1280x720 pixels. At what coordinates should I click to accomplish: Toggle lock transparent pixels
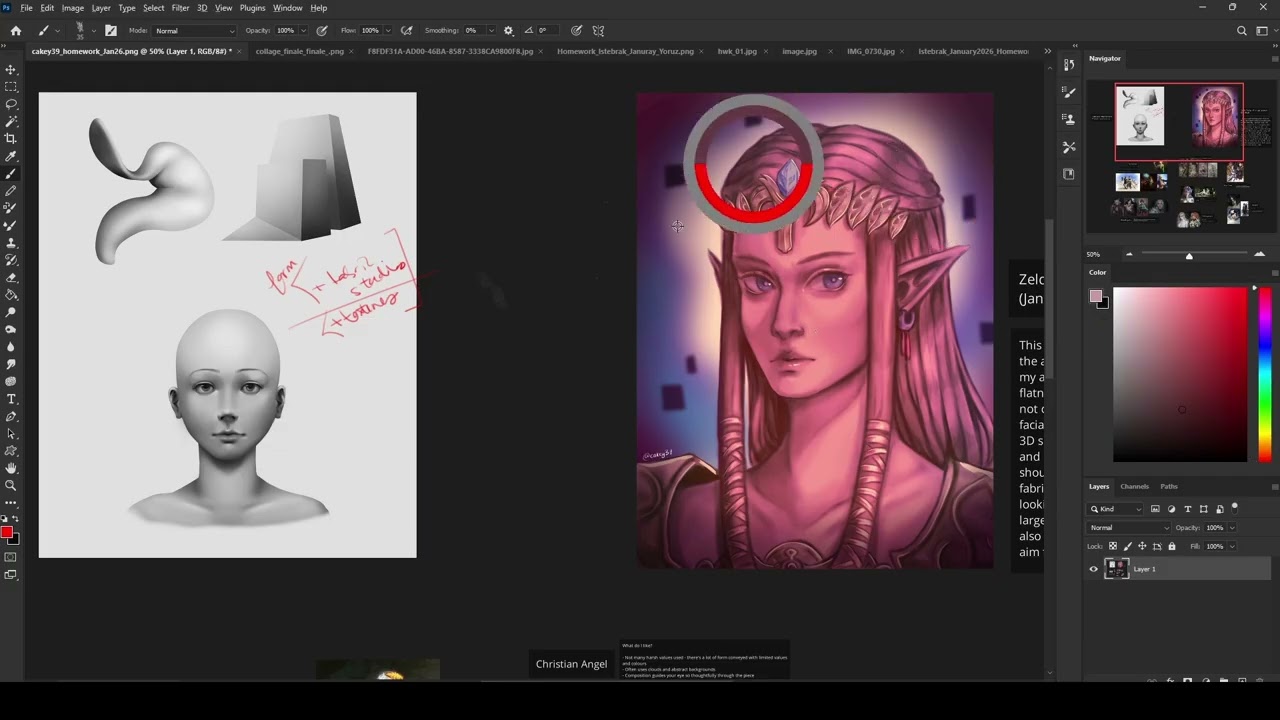tap(1113, 546)
